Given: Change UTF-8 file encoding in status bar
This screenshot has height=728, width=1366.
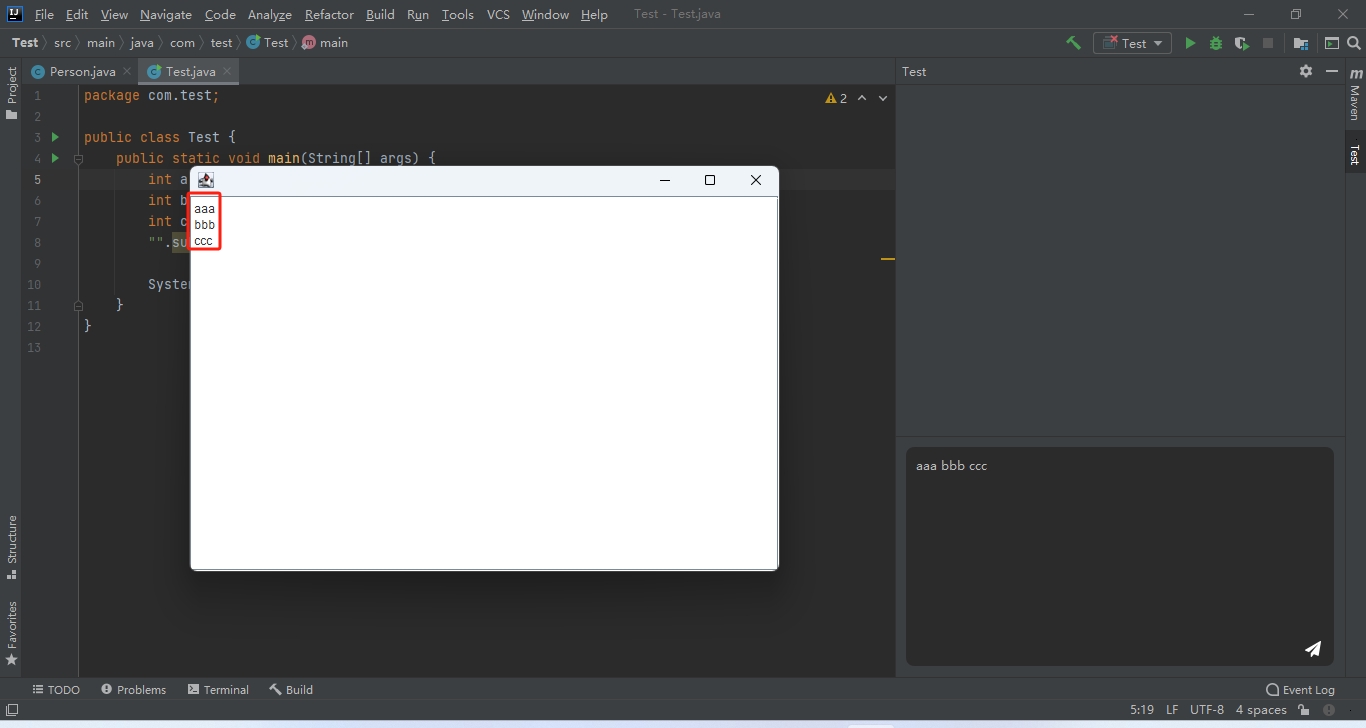Looking at the screenshot, I should pos(1207,710).
